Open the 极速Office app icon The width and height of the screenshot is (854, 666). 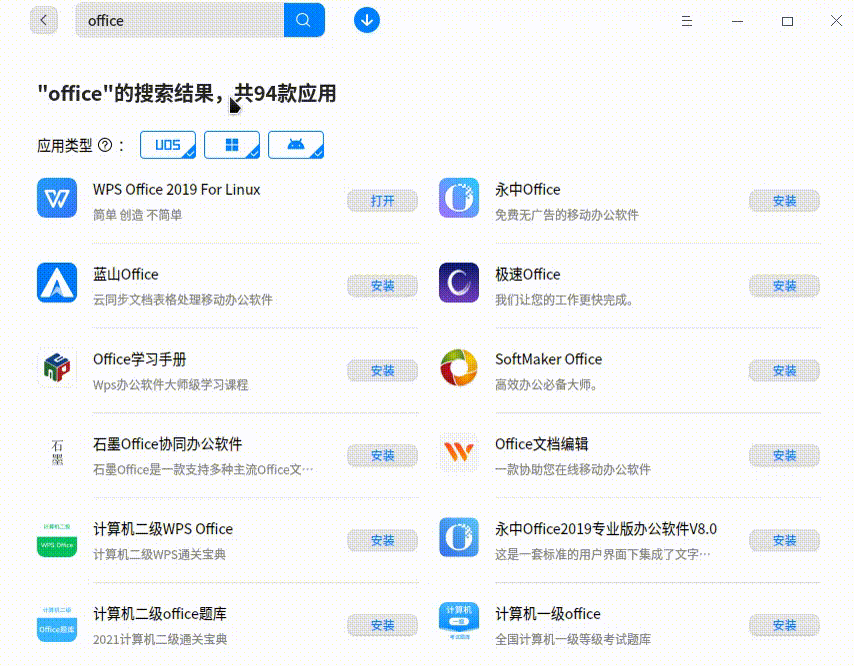pyautogui.click(x=459, y=283)
